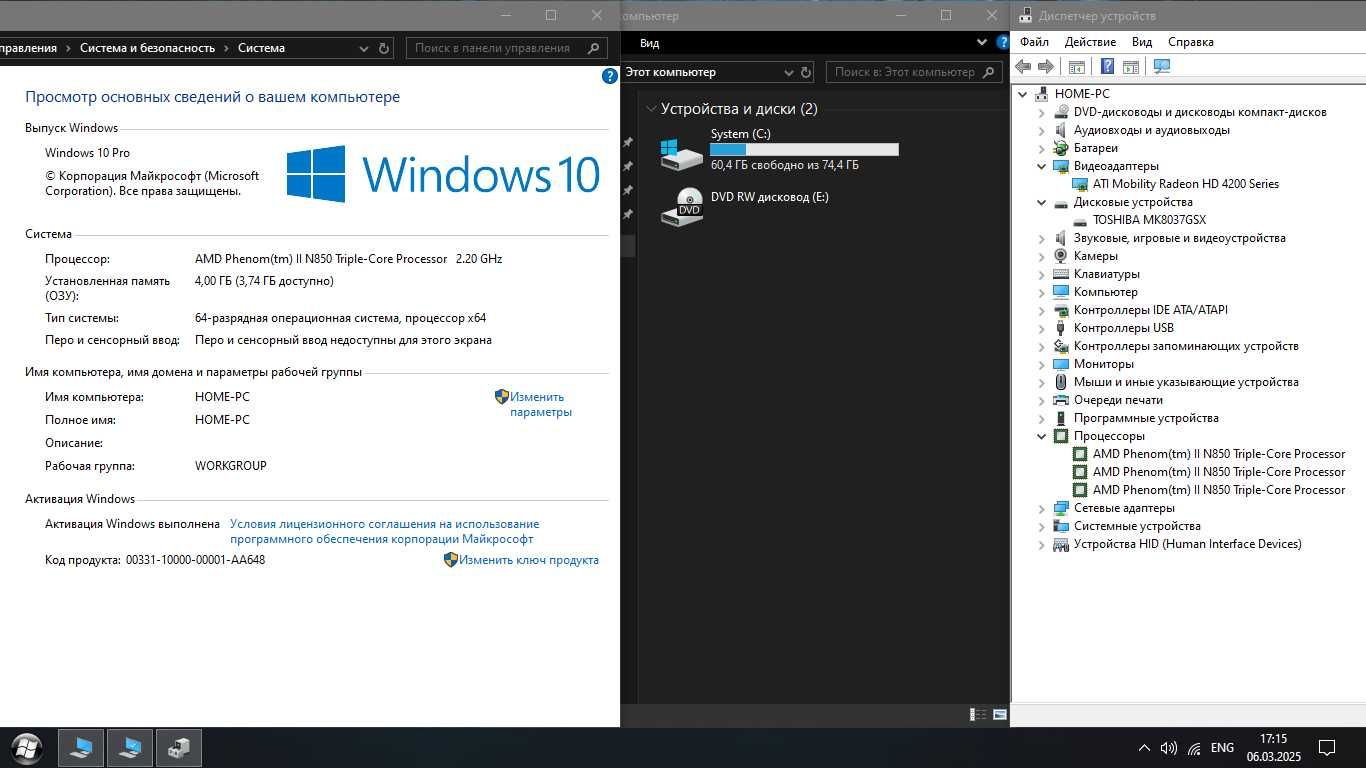The height and width of the screenshot is (768, 1366).
Task: Click the System (C:) drive icon in Explorer
Action: click(682, 153)
